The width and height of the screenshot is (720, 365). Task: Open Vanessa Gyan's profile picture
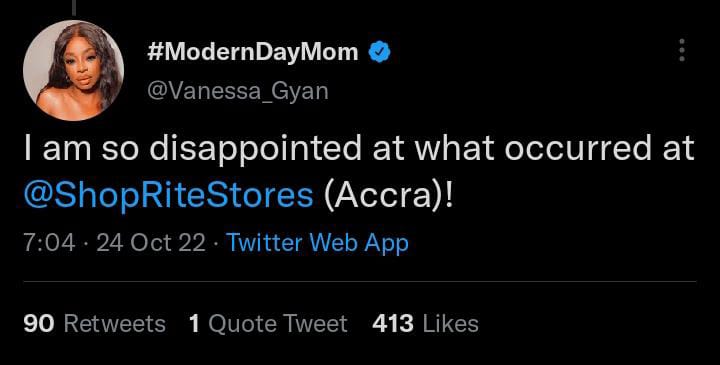coord(73,70)
